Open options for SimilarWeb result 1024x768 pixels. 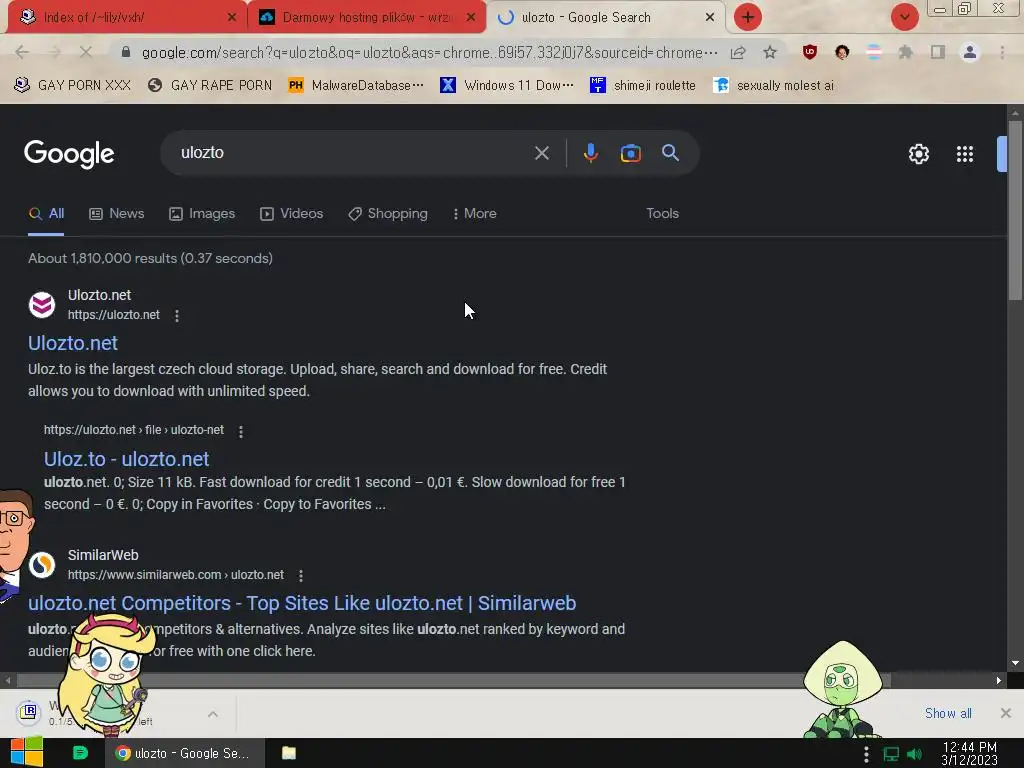(300, 576)
